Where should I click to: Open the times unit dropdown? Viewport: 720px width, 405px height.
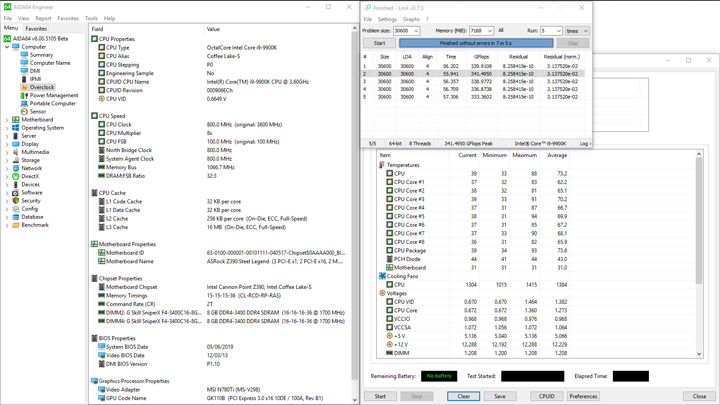tap(585, 31)
